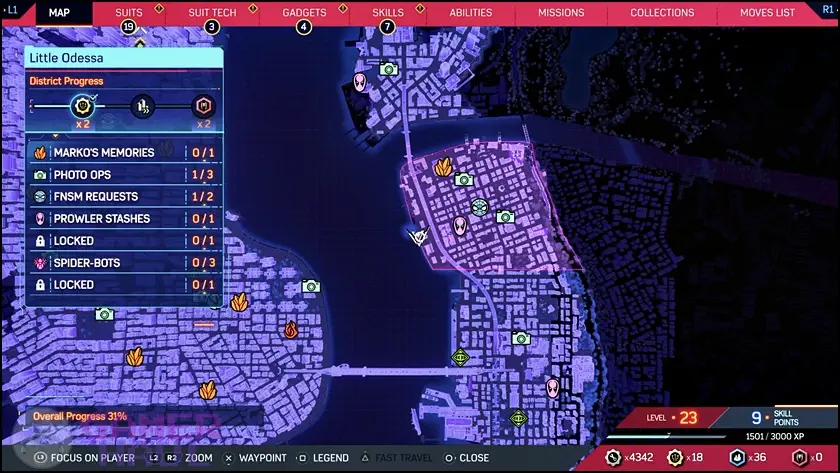
Task: Click the city token icon showing x18
Action: tap(675, 457)
